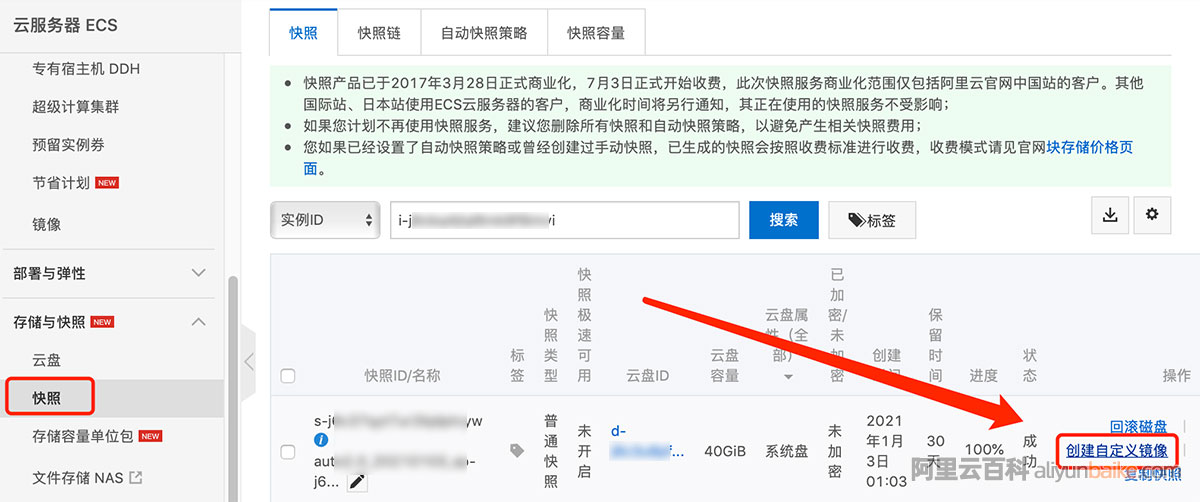Check the snapshot row checkbox

pos(288,452)
